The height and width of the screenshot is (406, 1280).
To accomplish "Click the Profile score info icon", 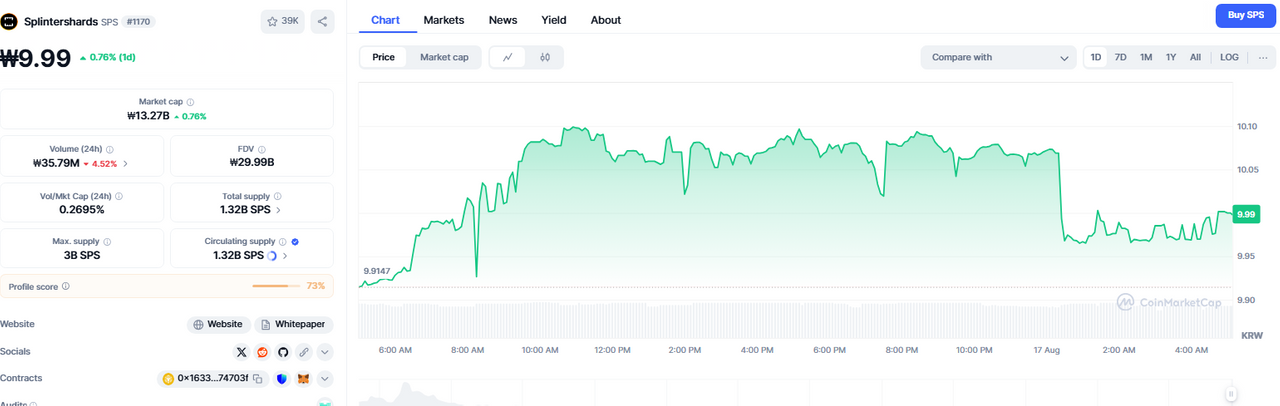I will pyautogui.click(x=66, y=286).
